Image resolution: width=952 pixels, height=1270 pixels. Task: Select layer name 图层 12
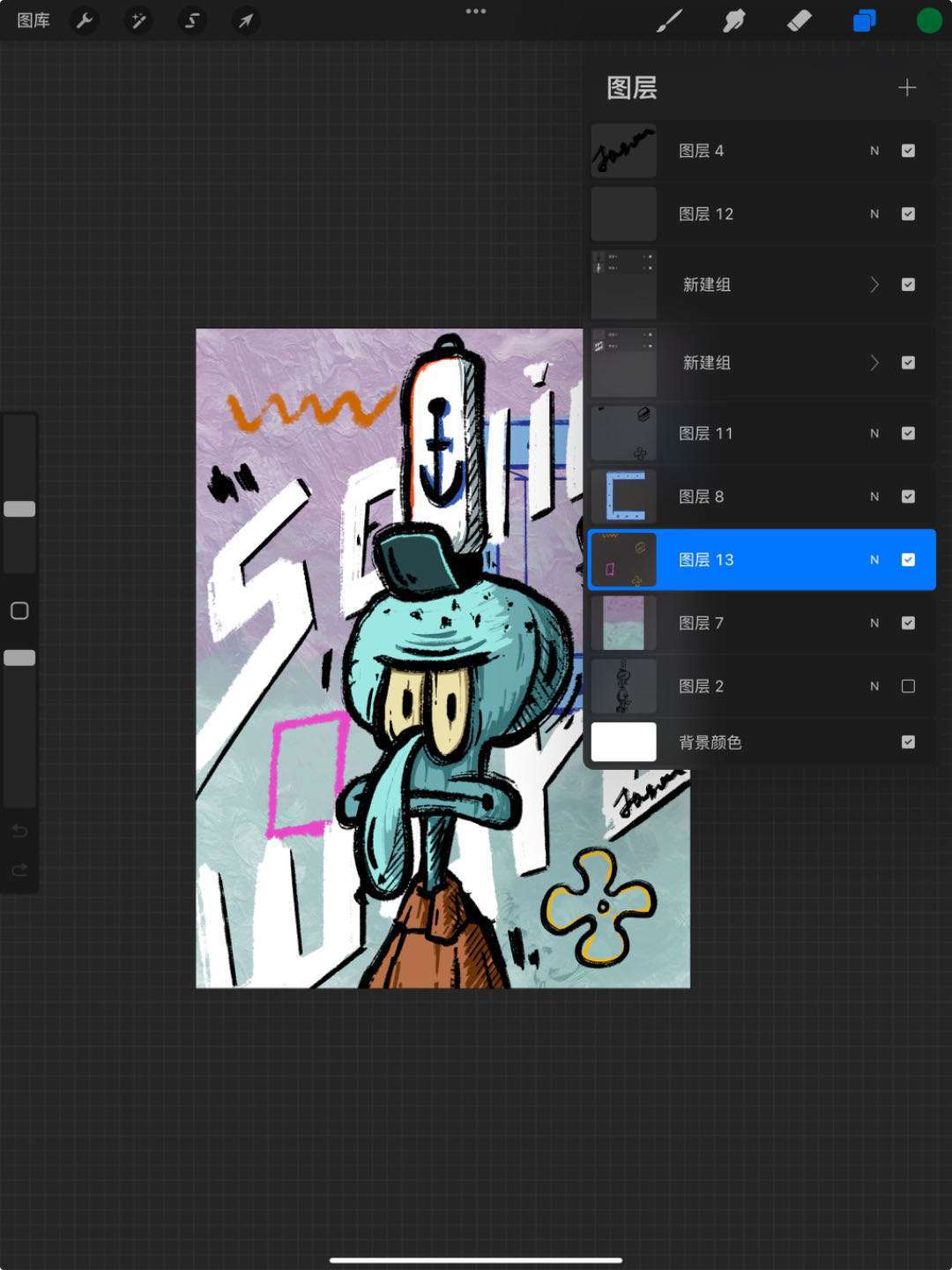coord(706,214)
